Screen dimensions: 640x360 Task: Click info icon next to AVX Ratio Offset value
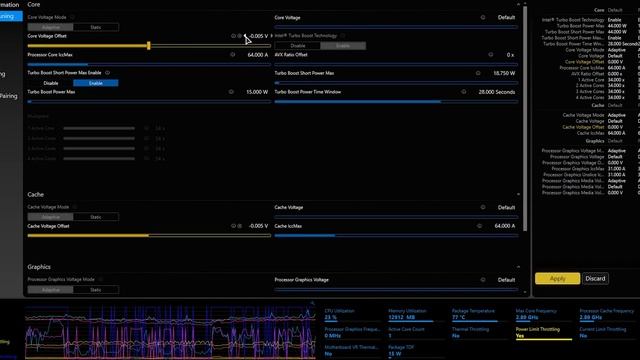pyautogui.click(x=491, y=54)
